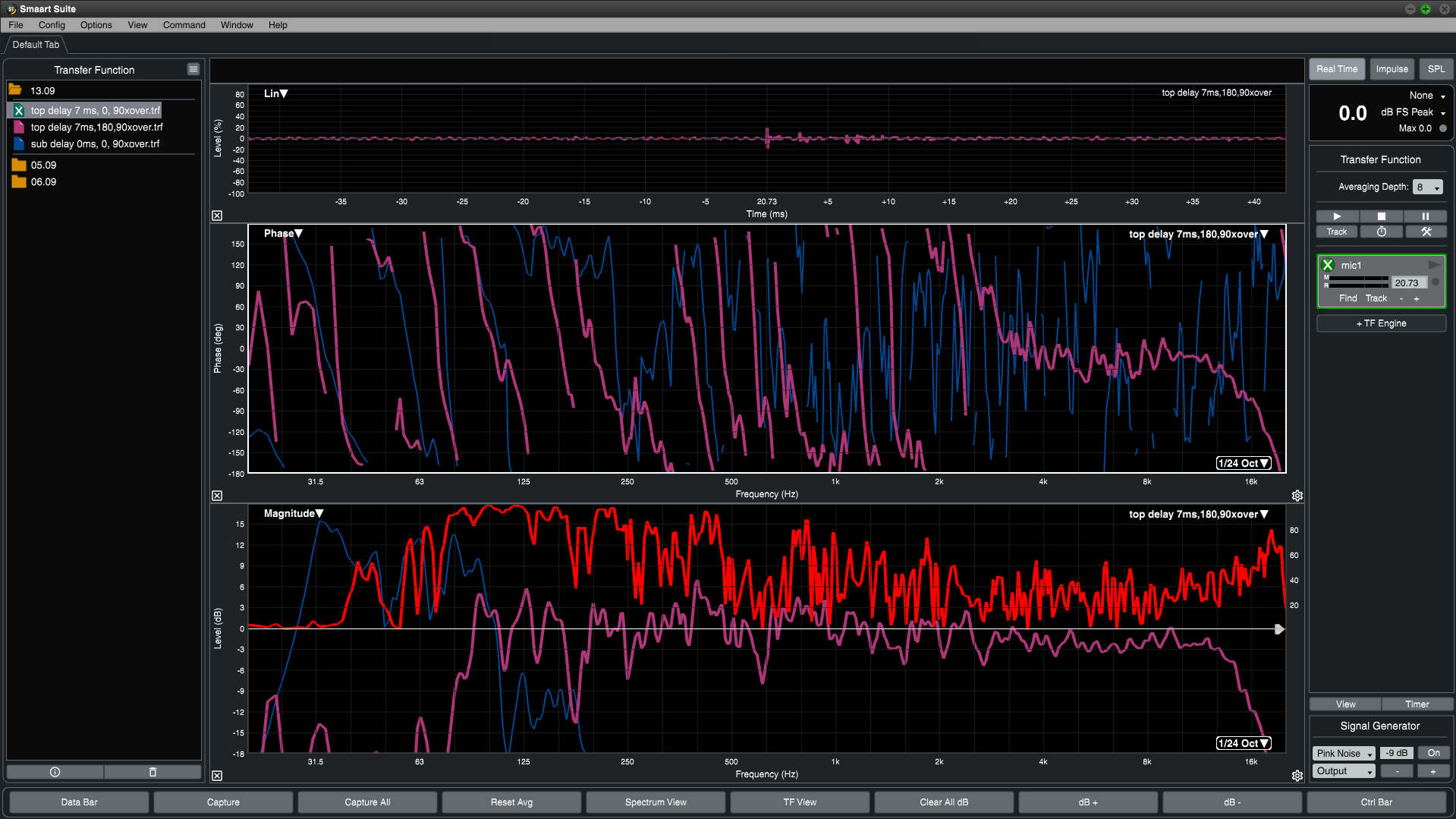Open Magnitude plot settings gear

pos(1297,776)
